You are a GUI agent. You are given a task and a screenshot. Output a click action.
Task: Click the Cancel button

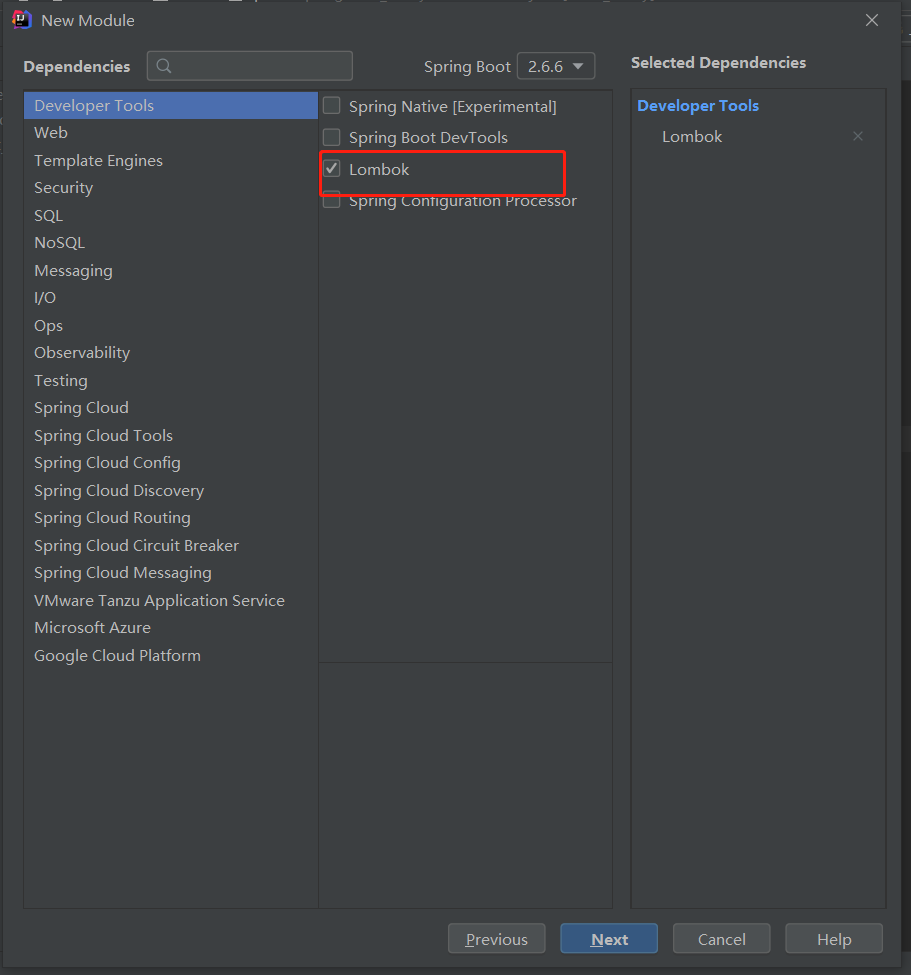click(721, 938)
